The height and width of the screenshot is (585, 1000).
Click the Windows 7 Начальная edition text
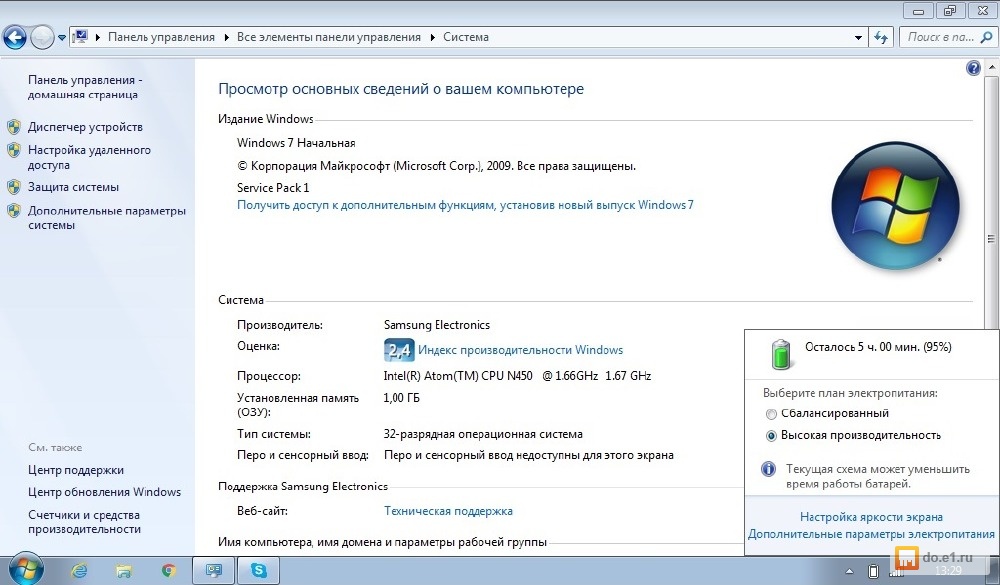coord(296,143)
